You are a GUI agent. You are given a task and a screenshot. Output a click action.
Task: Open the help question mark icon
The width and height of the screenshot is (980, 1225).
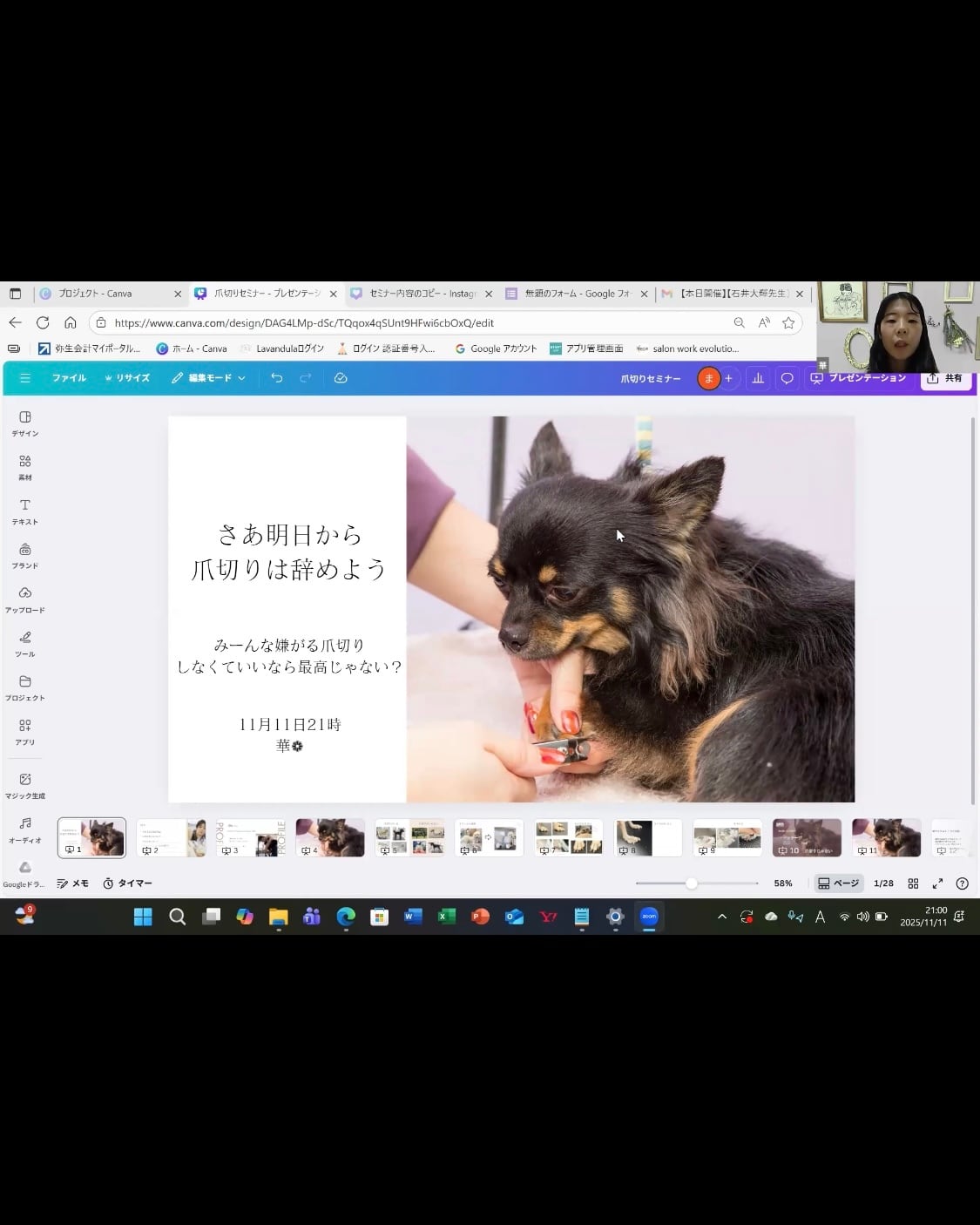point(962,883)
